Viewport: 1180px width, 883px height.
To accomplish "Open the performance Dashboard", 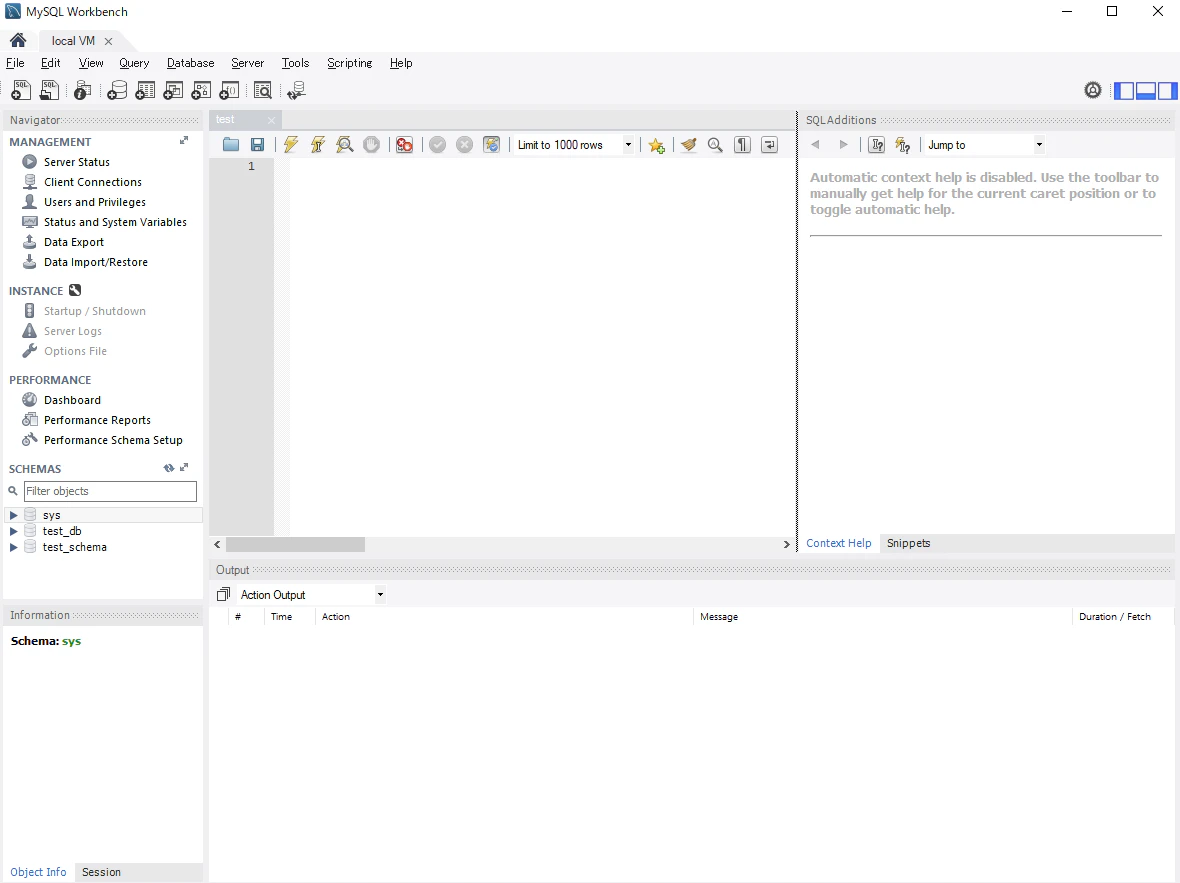I will pyautogui.click(x=72, y=400).
